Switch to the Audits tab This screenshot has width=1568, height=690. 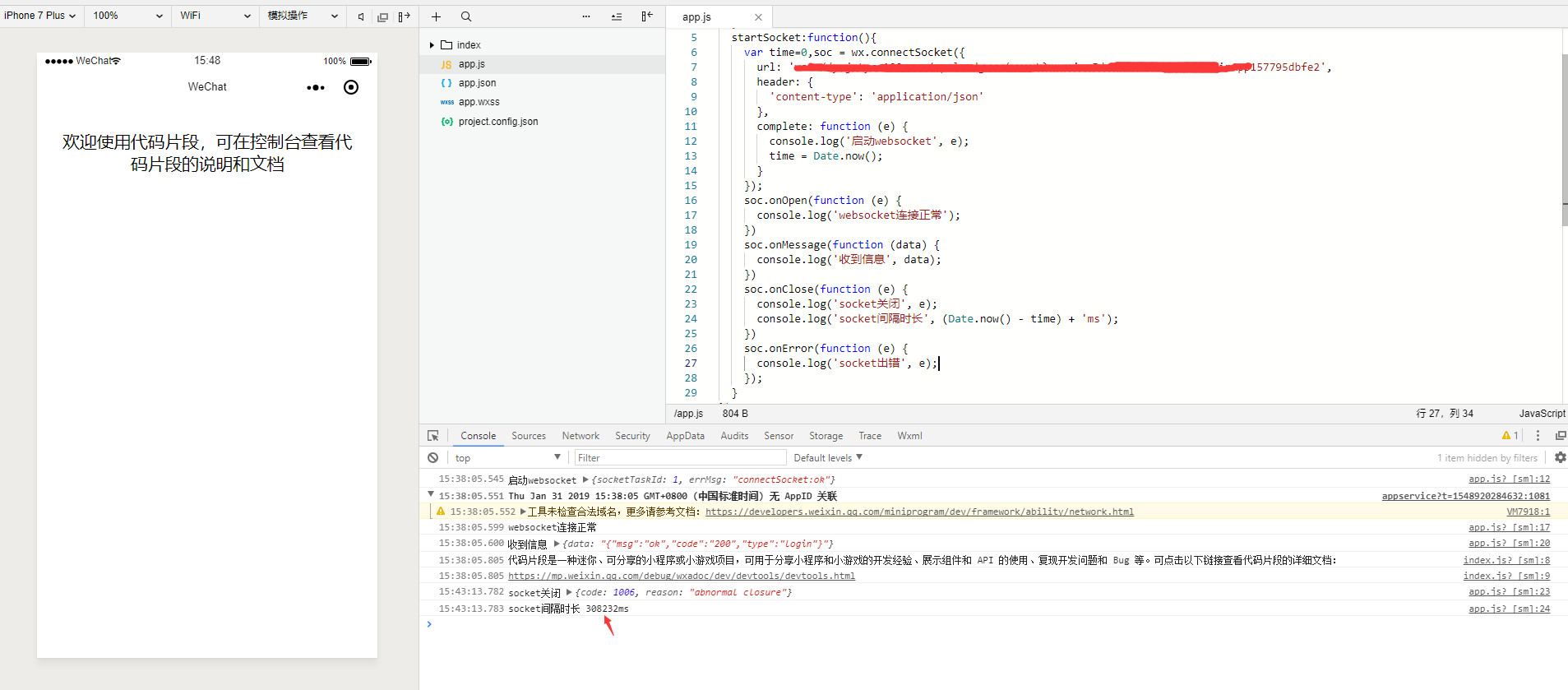tap(734, 436)
